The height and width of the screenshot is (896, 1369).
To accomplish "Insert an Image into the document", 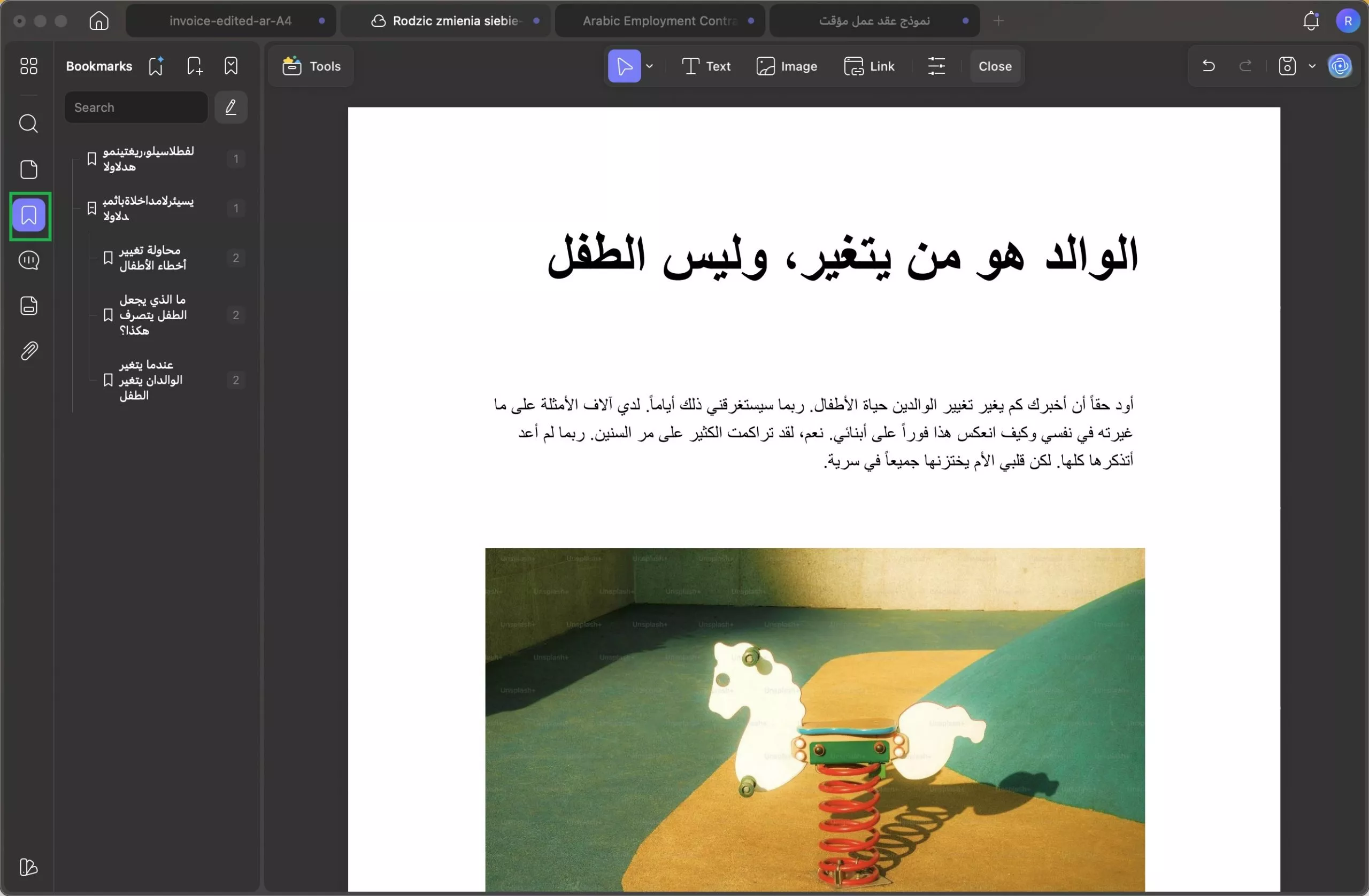I will coord(788,66).
